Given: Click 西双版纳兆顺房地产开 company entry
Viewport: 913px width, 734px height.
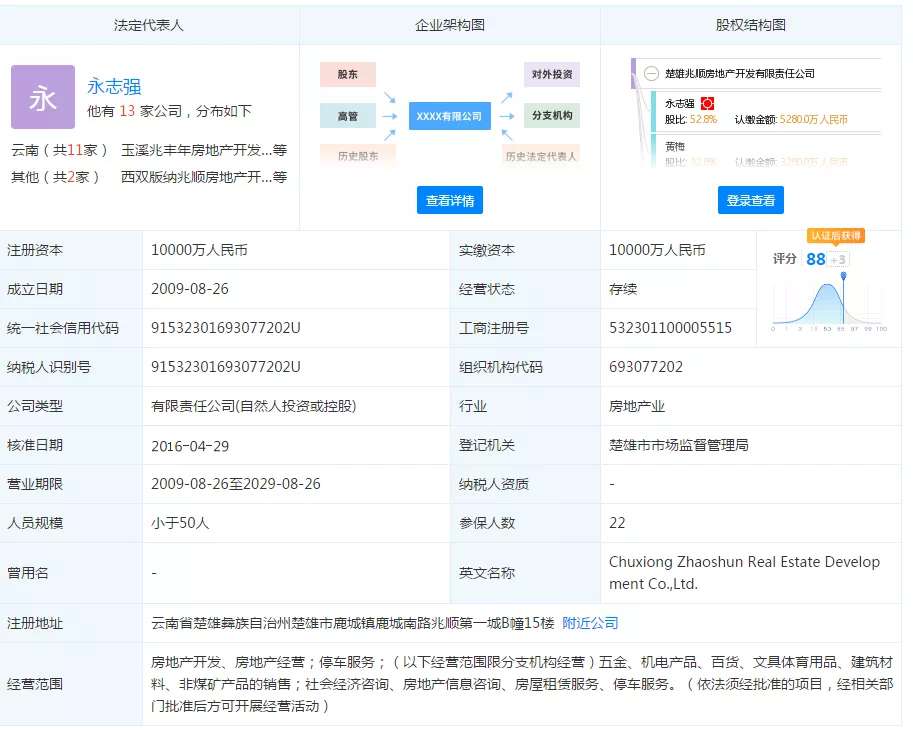Looking at the screenshot, I should click(x=204, y=177).
